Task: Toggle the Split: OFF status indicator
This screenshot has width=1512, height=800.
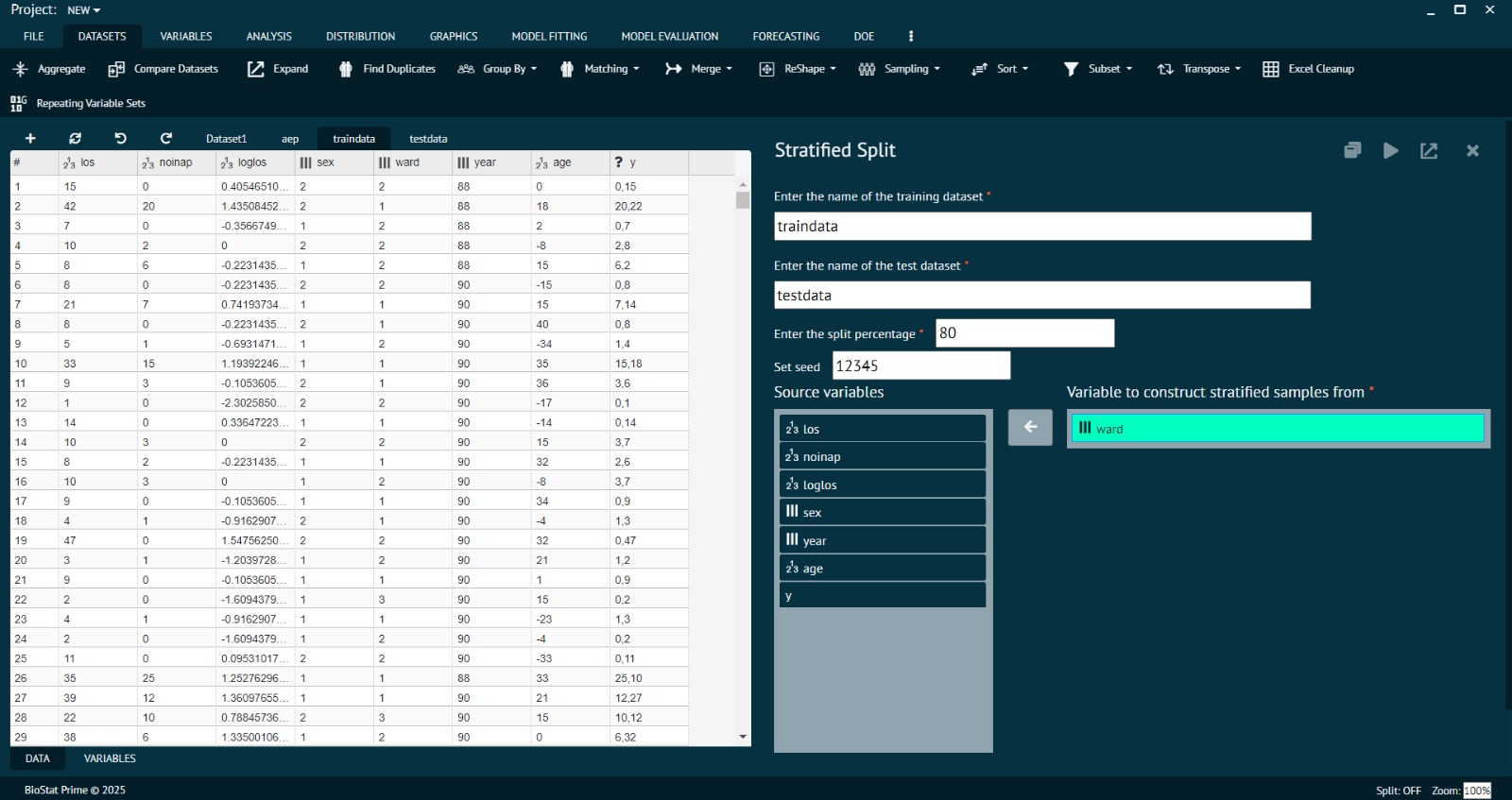Action: coord(1398,791)
